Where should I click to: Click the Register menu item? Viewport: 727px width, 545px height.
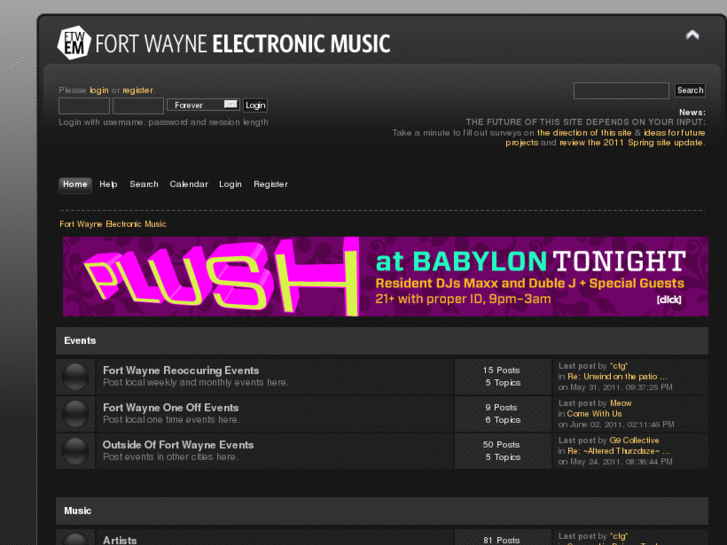270,184
